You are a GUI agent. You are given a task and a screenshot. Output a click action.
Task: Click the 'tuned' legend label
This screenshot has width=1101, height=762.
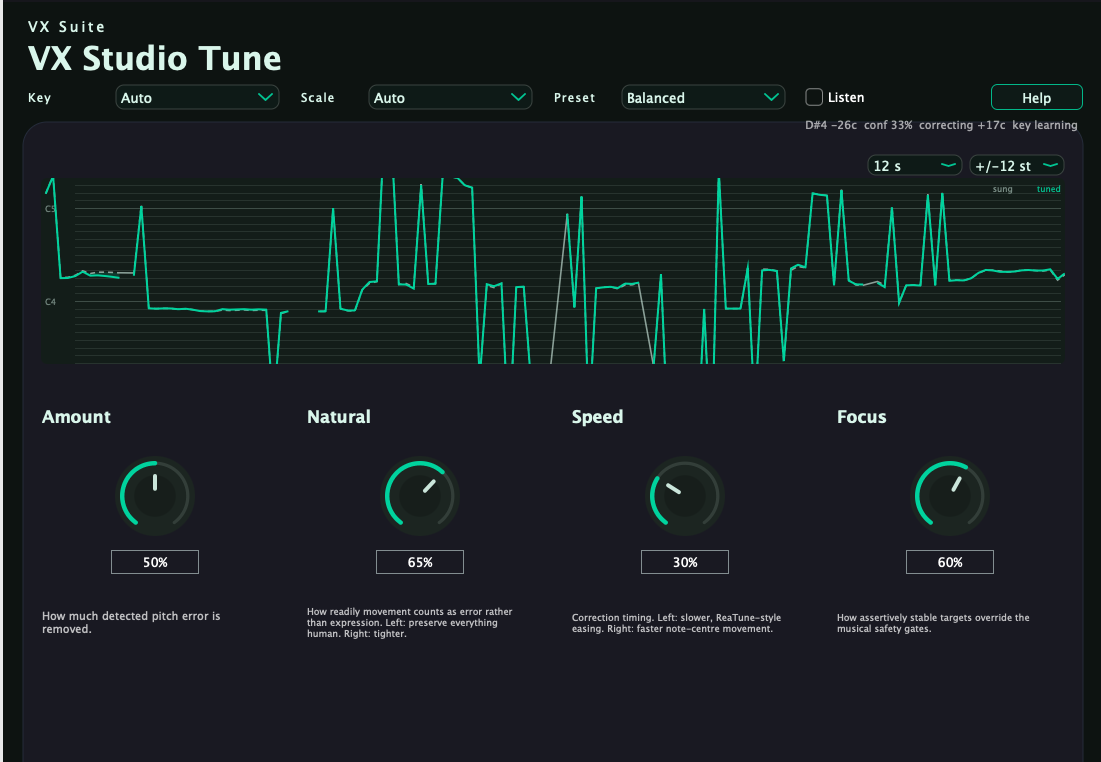click(1048, 189)
